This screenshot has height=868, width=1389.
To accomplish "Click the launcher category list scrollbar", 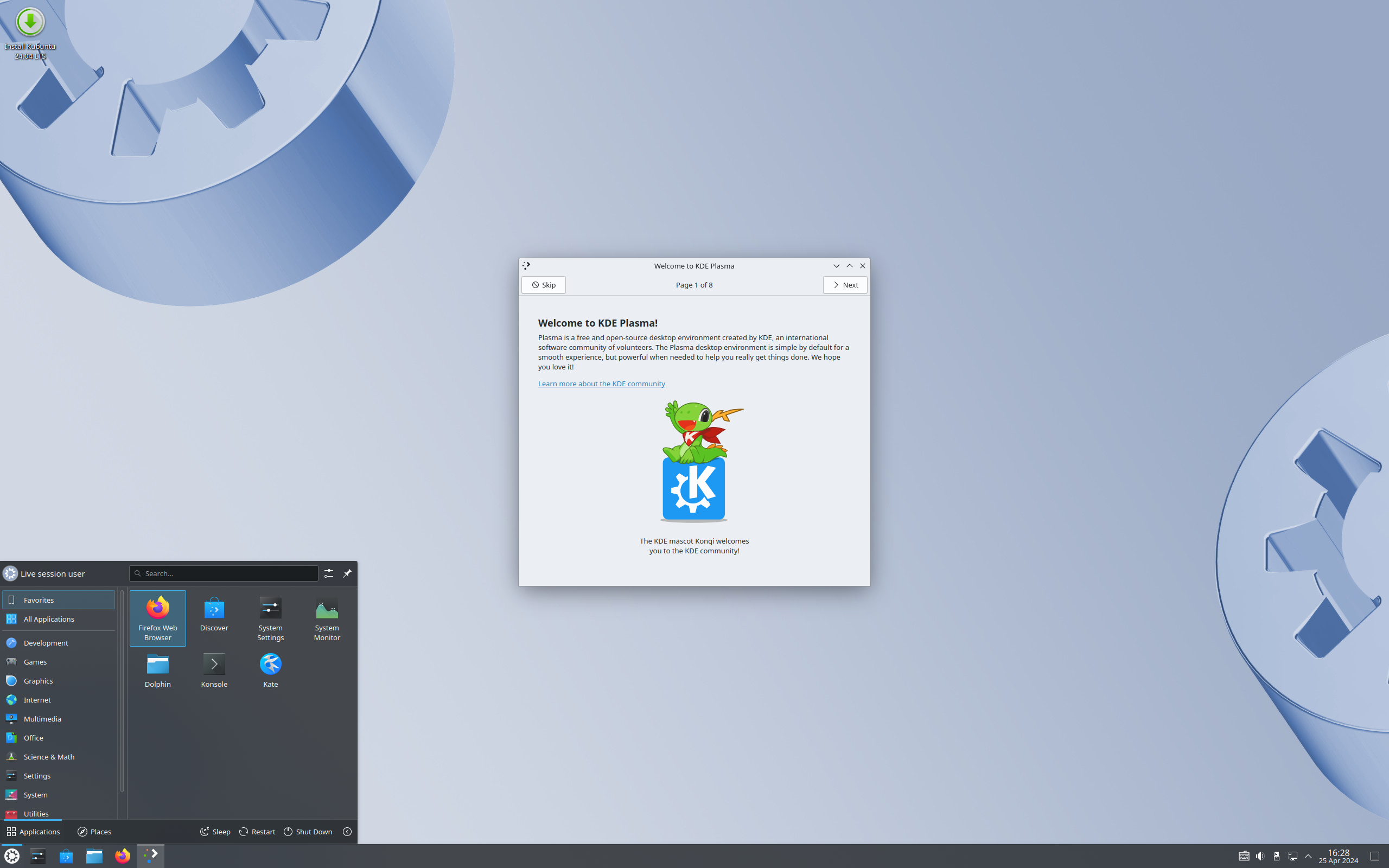I will 122,691.
